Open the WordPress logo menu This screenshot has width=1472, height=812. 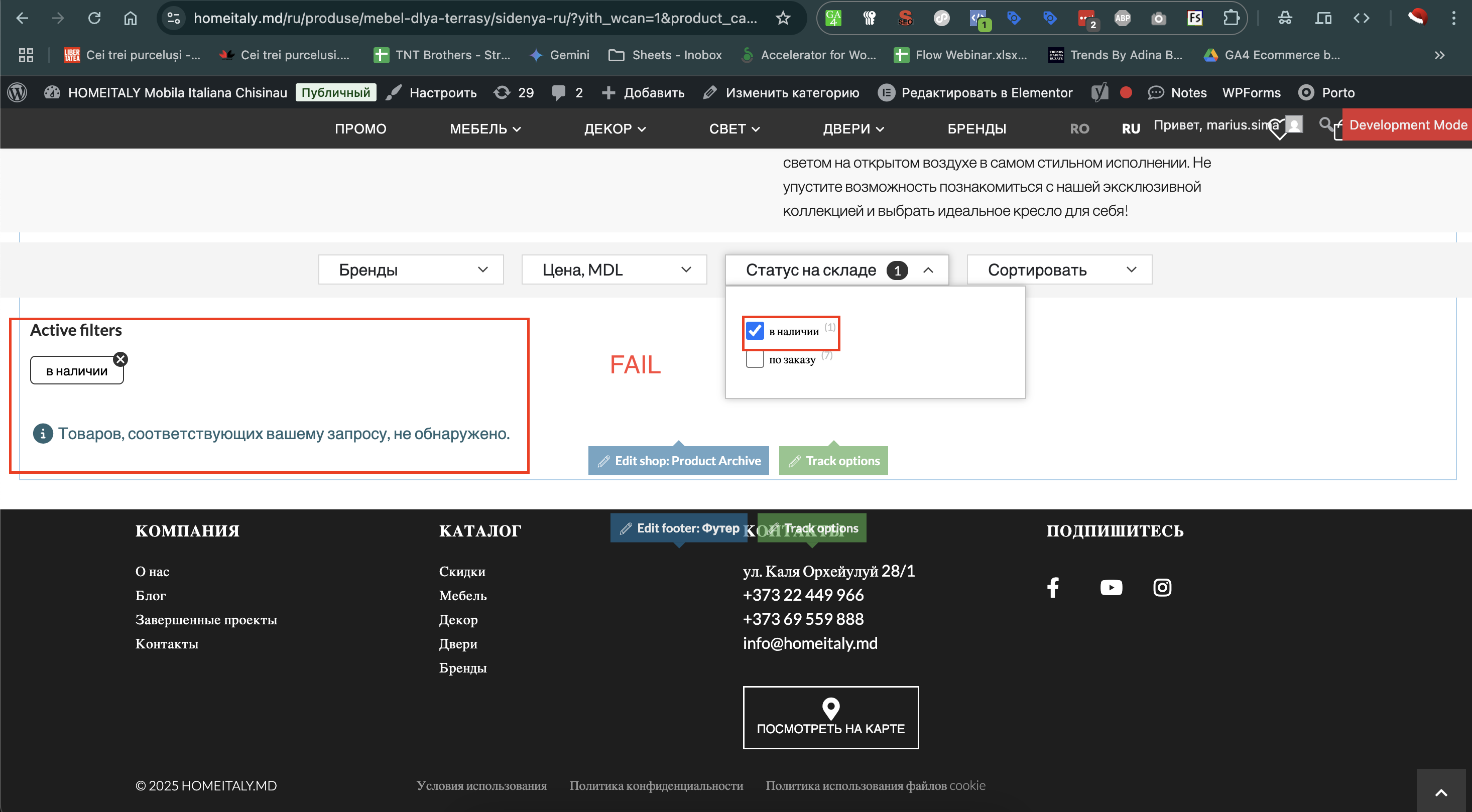pyautogui.click(x=17, y=92)
